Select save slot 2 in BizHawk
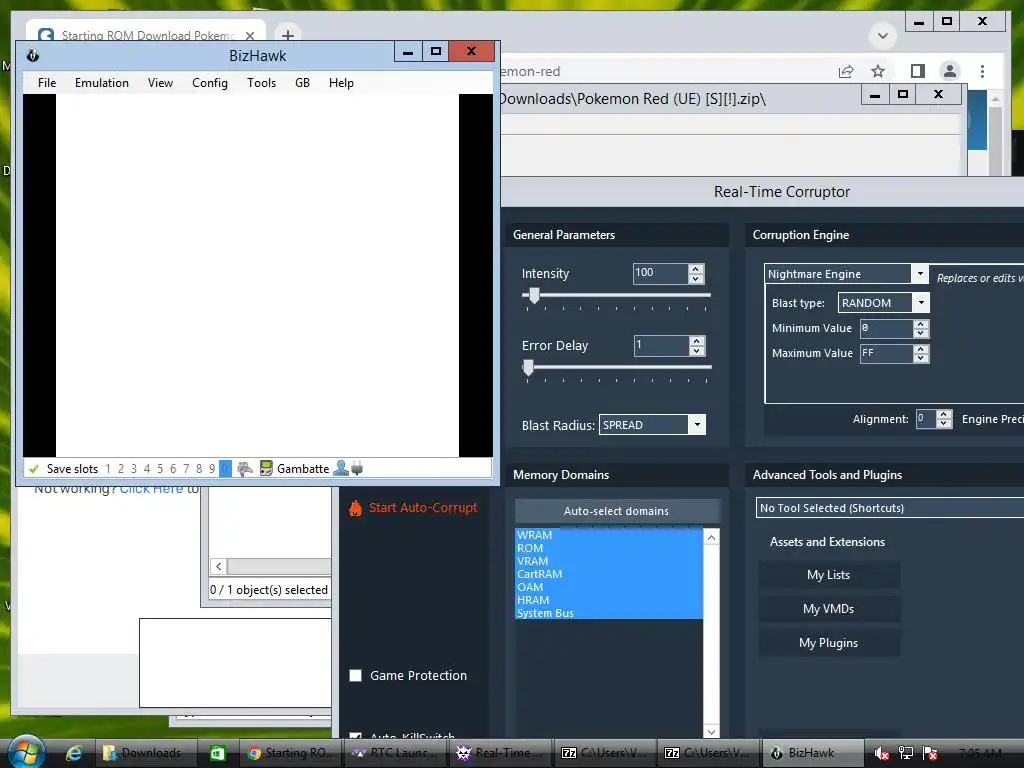The width and height of the screenshot is (1024, 768). click(121, 469)
